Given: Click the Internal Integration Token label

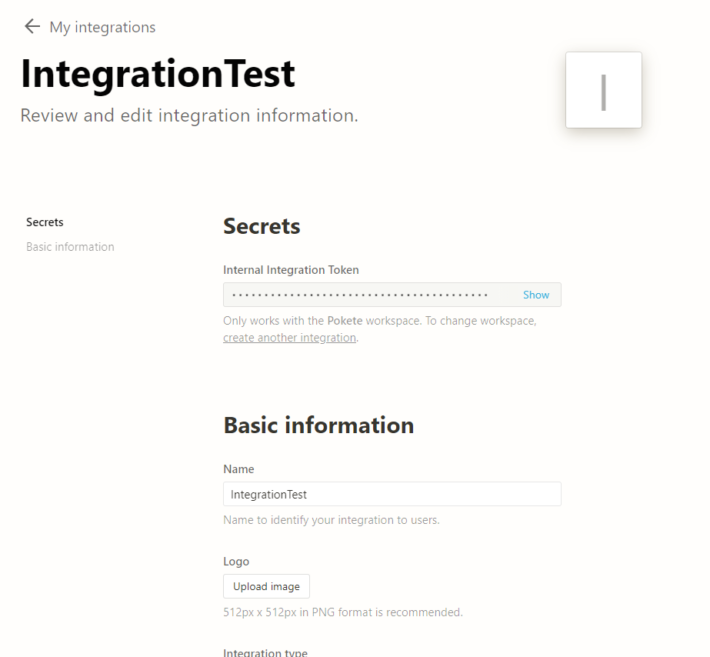Looking at the screenshot, I should [290, 270].
